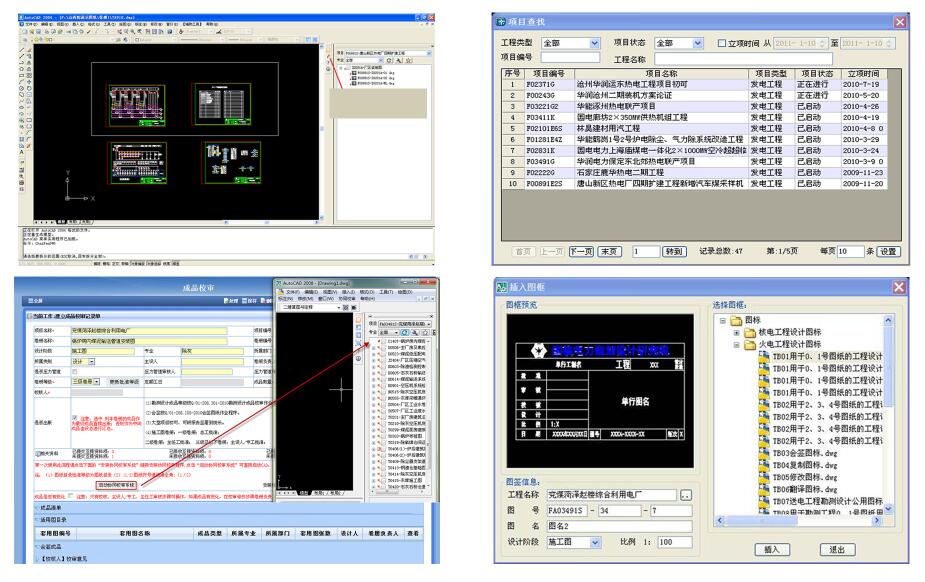
Task: Click the TB03会签图标.dwg file icon
Action: pos(764,453)
